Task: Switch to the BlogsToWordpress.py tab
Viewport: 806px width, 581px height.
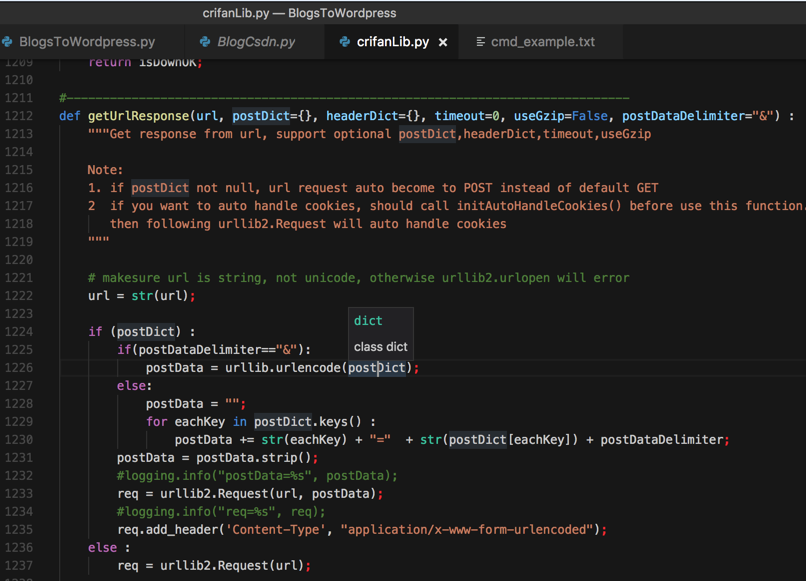Action: click(86, 42)
